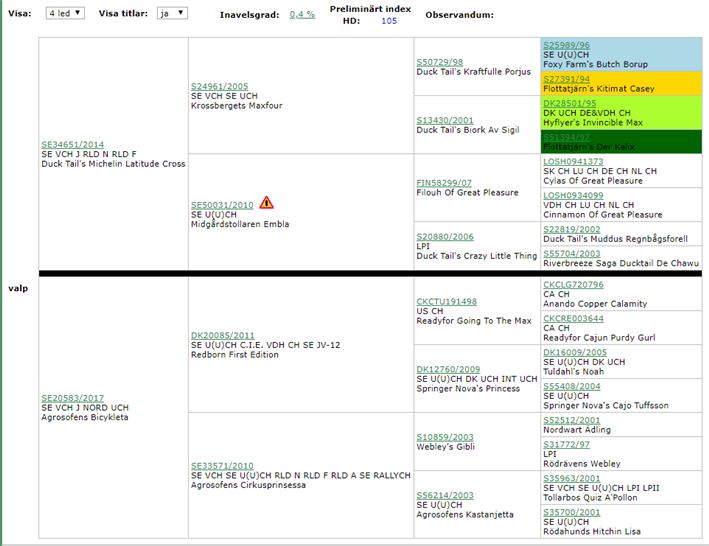Open the Visa '4 led' dropdown
This screenshot has height=546, width=709.
click(x=65, y=13)
